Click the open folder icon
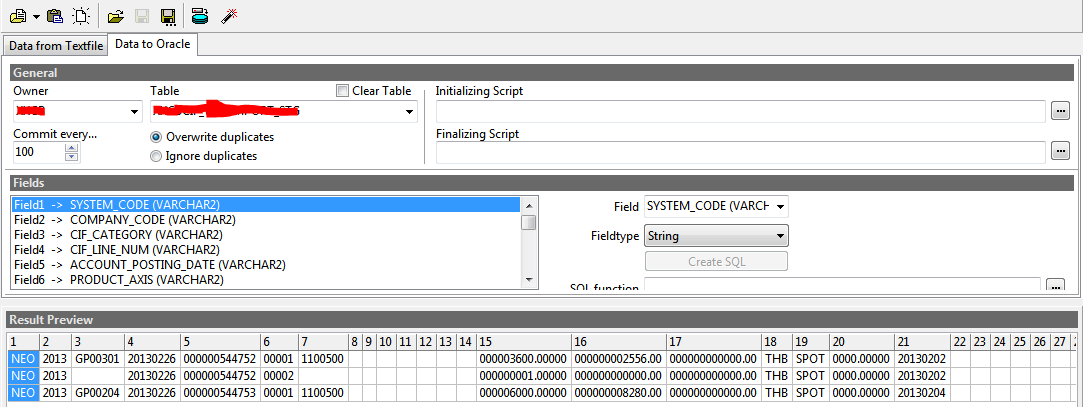This screenshot has width=1083, height=407. pos(116,16)
